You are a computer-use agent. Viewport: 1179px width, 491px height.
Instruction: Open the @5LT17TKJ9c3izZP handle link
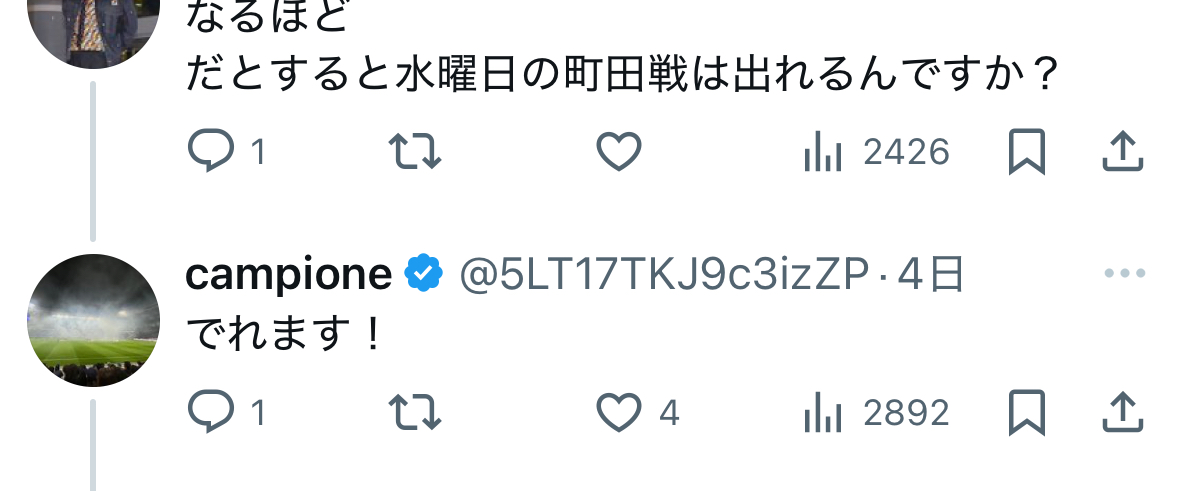click(663, 275)
